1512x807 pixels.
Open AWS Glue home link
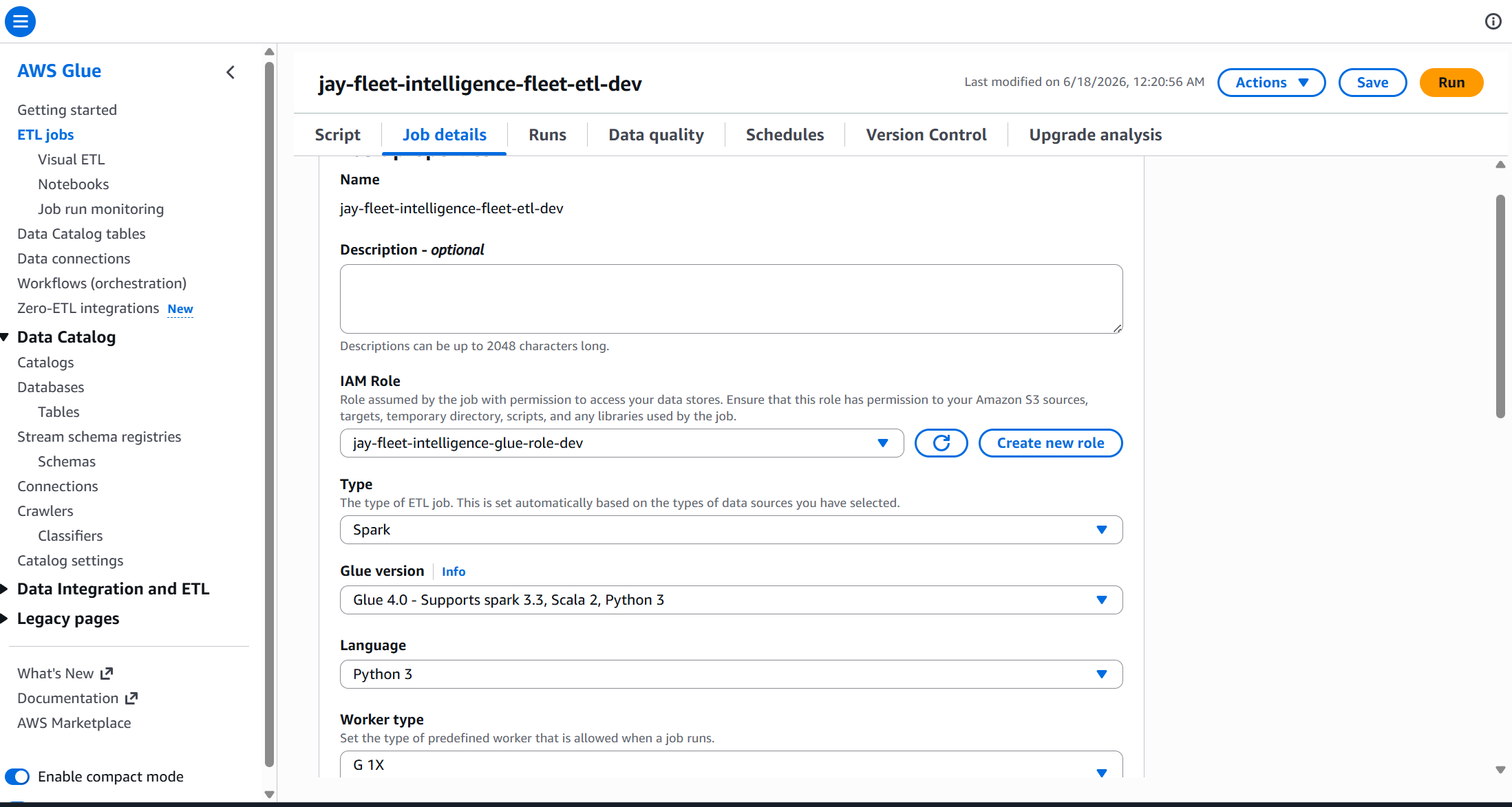point(59,71)
